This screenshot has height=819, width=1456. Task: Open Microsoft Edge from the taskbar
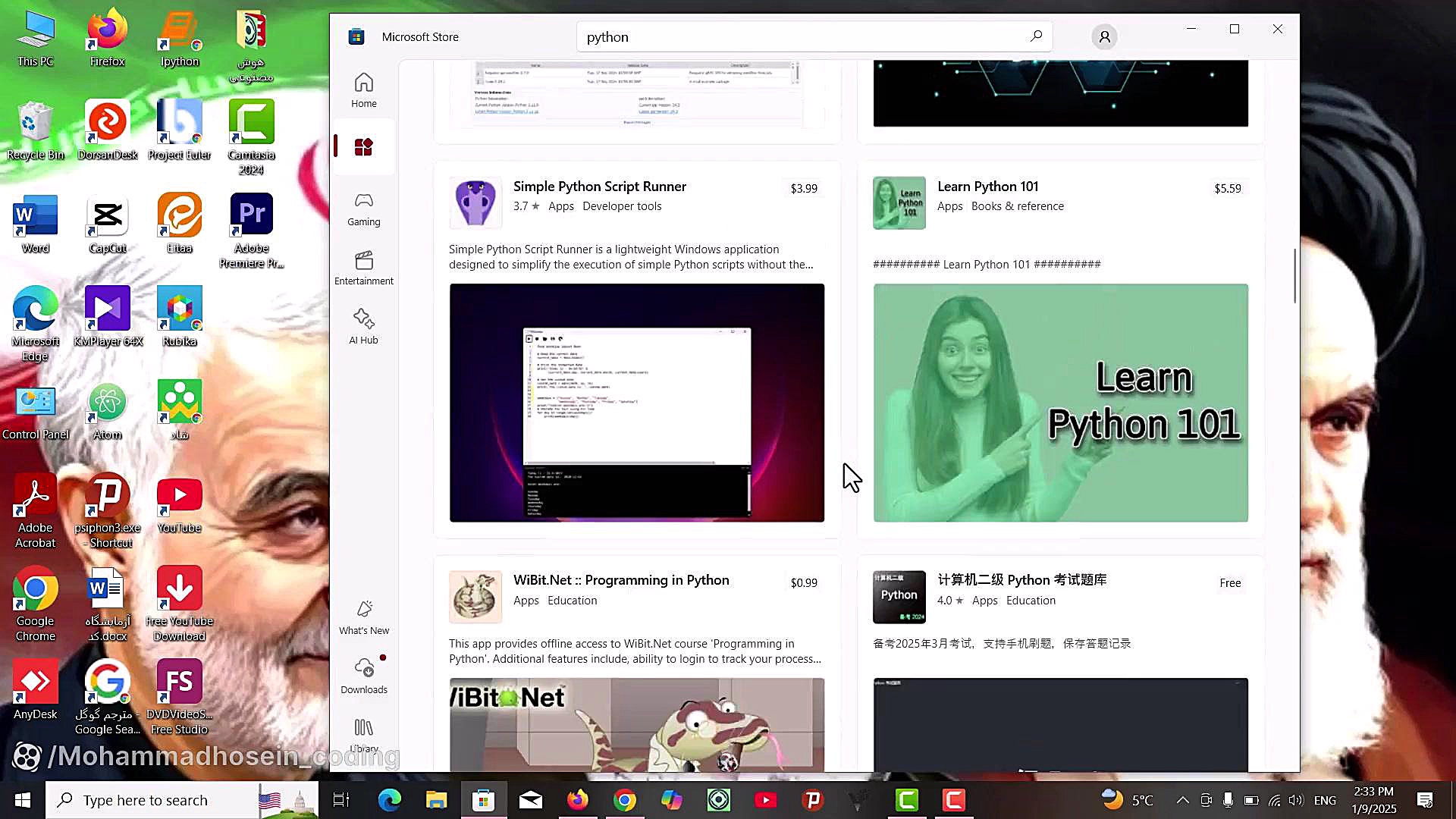pyautogui.click(x=389, y=800)
